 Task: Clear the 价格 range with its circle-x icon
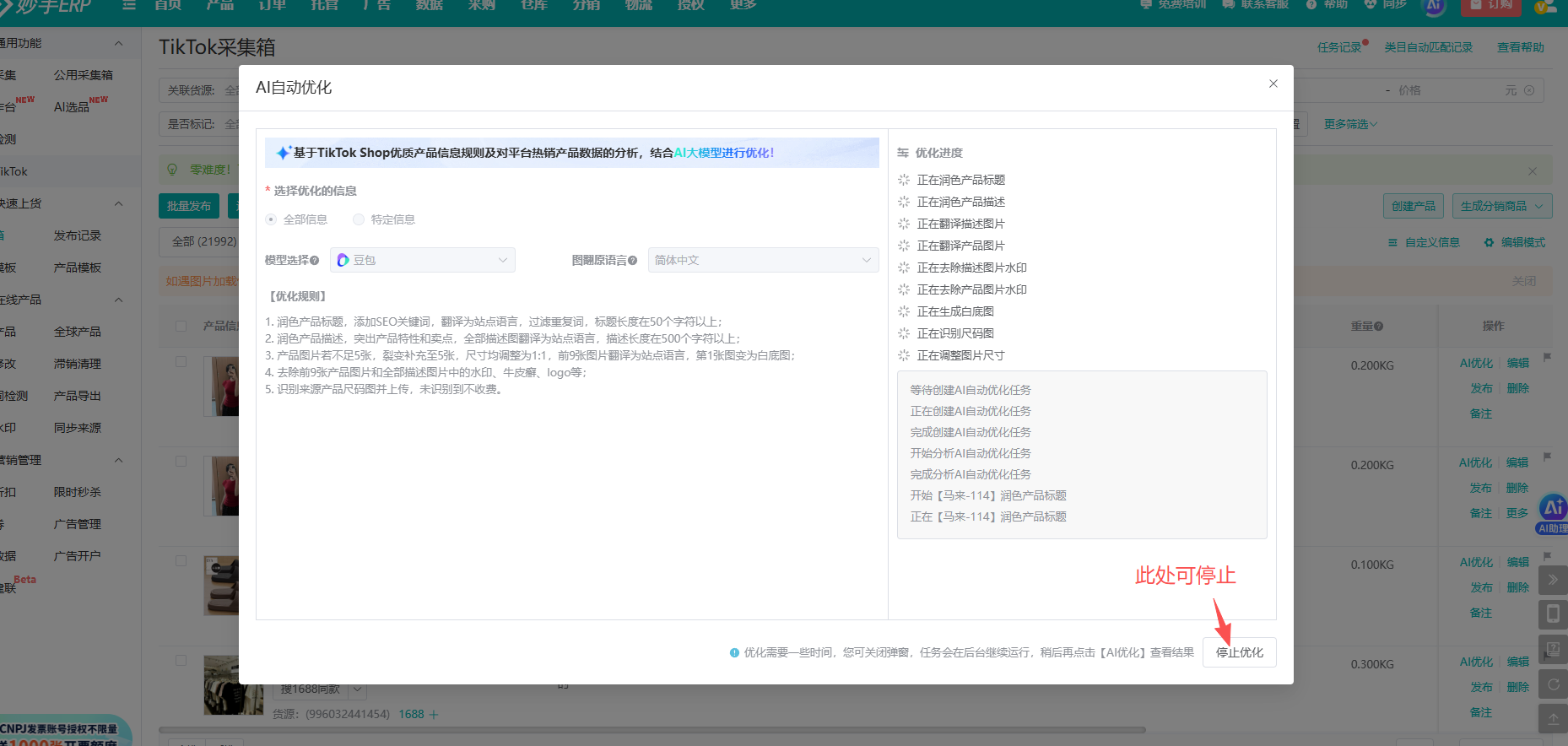tap(1529, 90)
